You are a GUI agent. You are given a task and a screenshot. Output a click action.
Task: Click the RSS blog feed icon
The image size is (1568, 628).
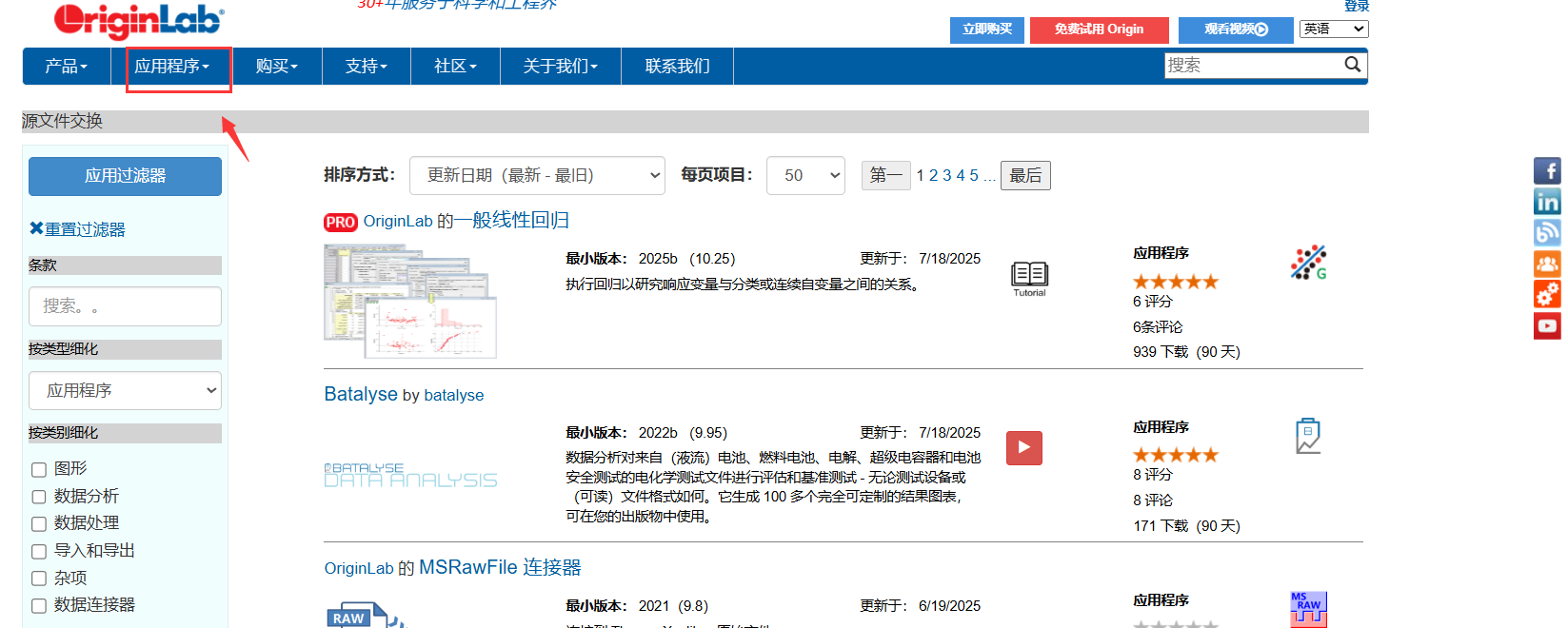click(1547, 232)
